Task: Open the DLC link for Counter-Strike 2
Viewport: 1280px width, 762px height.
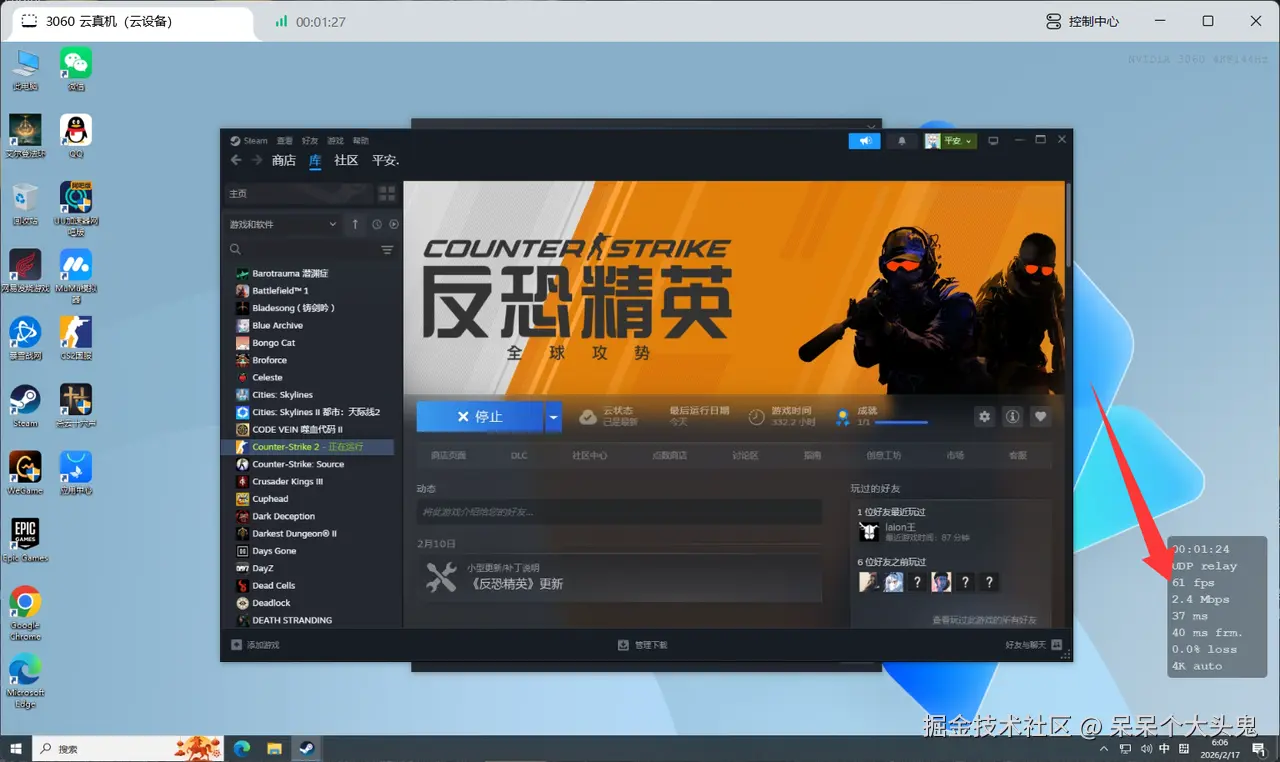Action: 519,455
